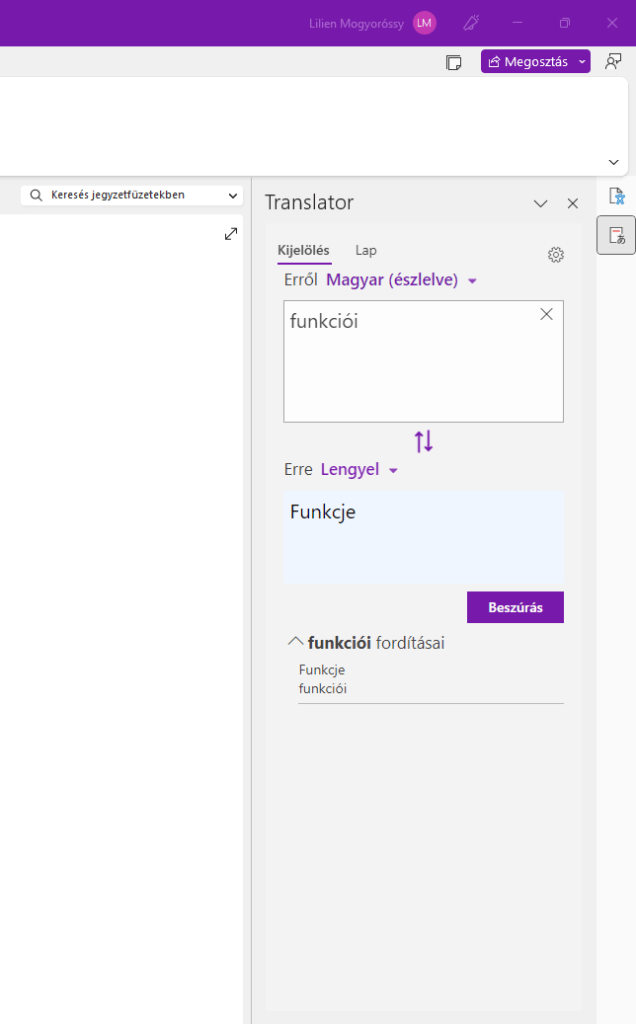Click the feedback person icon

click(613, 62)
